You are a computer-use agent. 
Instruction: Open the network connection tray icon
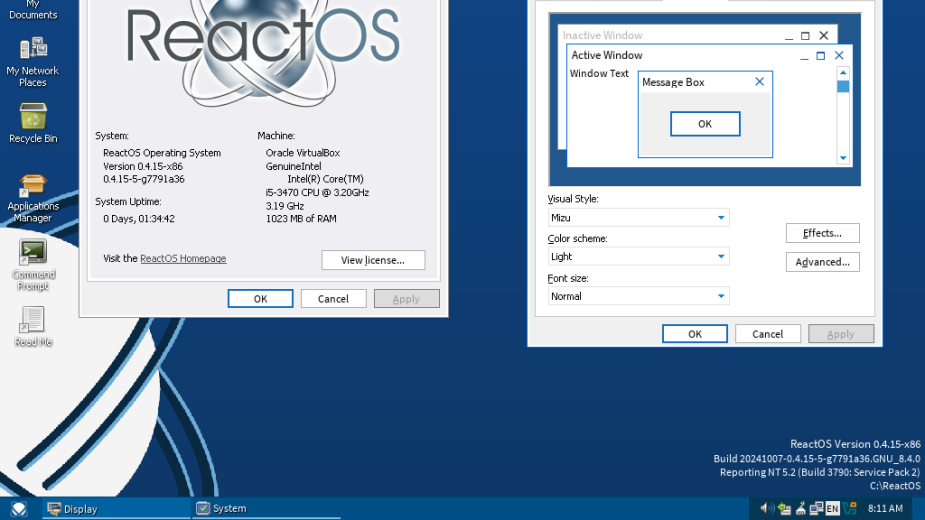(816, 509)
